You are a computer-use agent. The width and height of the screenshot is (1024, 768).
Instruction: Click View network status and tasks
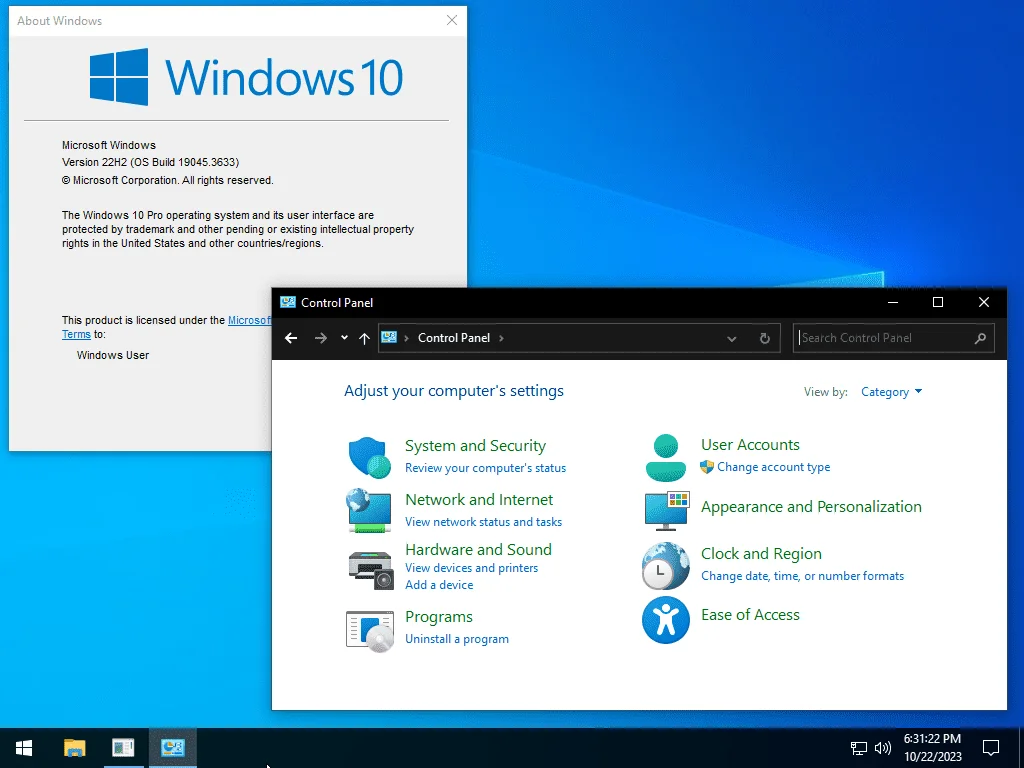coord(483,522)
